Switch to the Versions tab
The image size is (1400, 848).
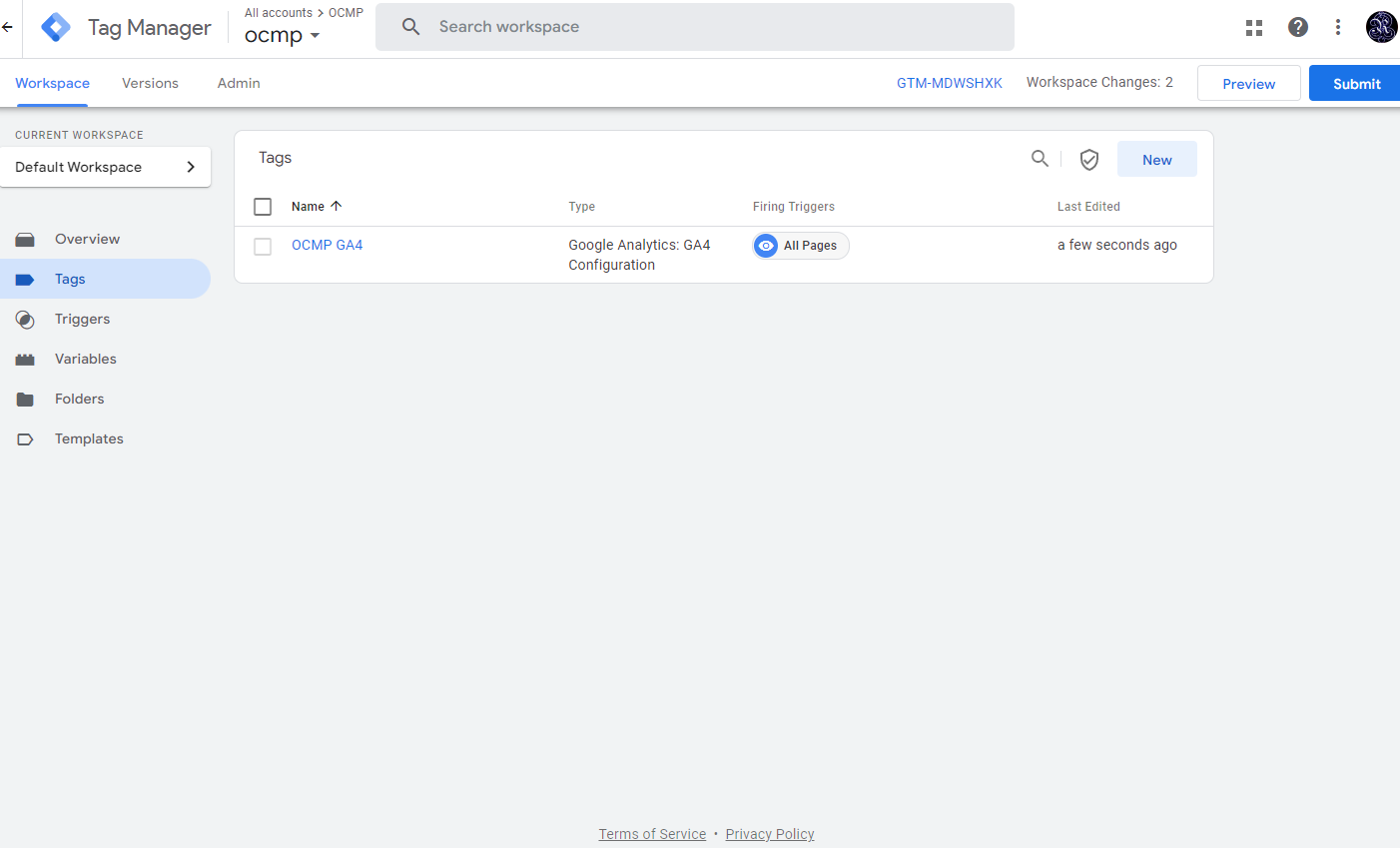point(150,84)
